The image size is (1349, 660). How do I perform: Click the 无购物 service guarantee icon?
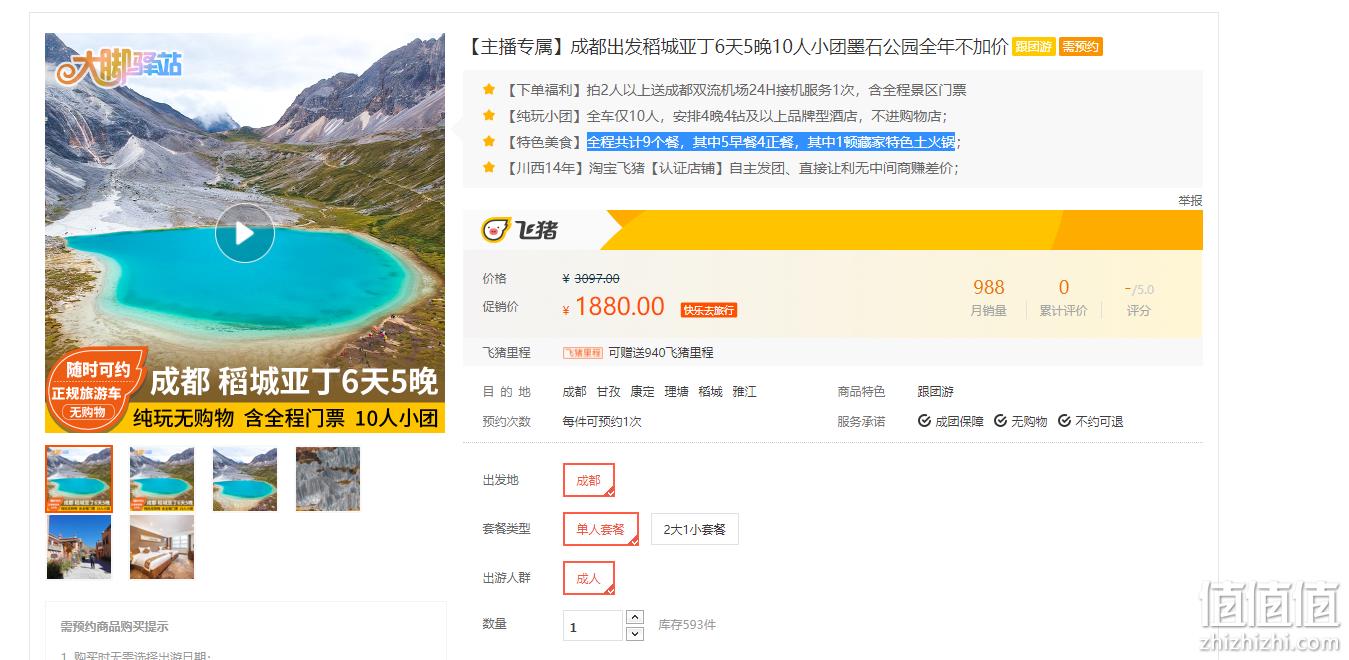pos(1000,421)
